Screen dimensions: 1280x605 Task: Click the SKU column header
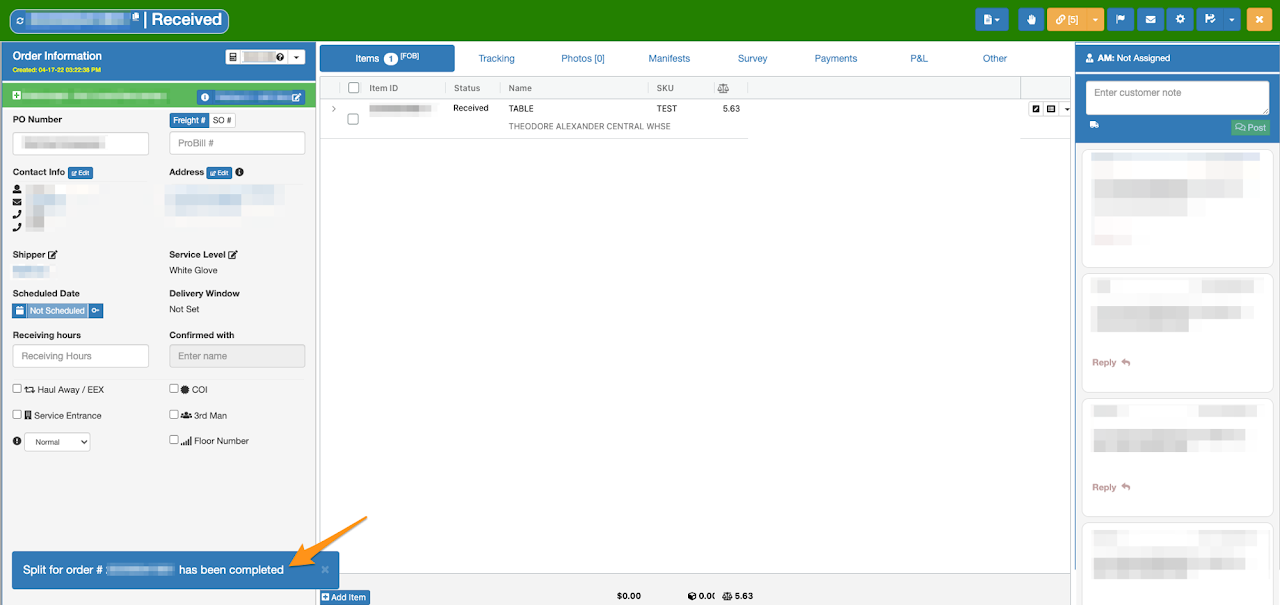pos(665,88)
